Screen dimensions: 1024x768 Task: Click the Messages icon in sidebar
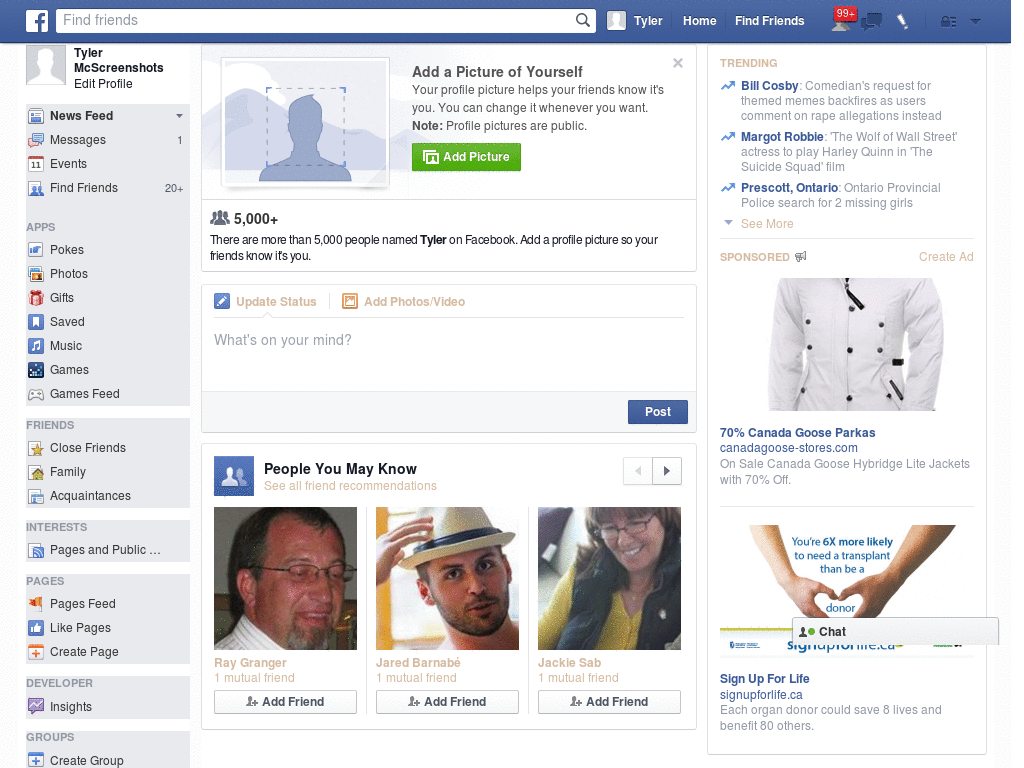coord(36,140)
